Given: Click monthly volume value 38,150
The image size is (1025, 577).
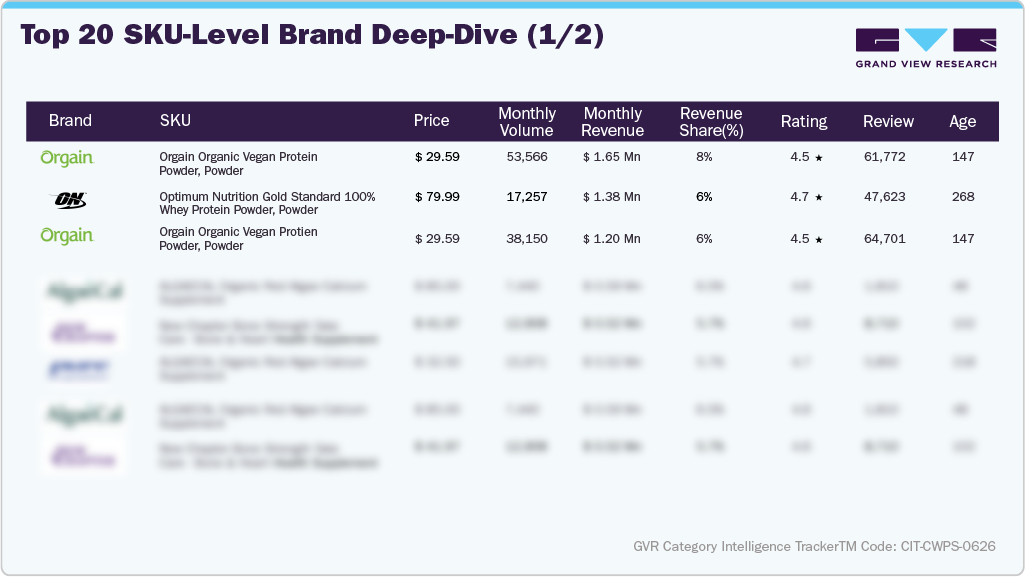Looking at the screenshot, I should (x=527, y=239).
